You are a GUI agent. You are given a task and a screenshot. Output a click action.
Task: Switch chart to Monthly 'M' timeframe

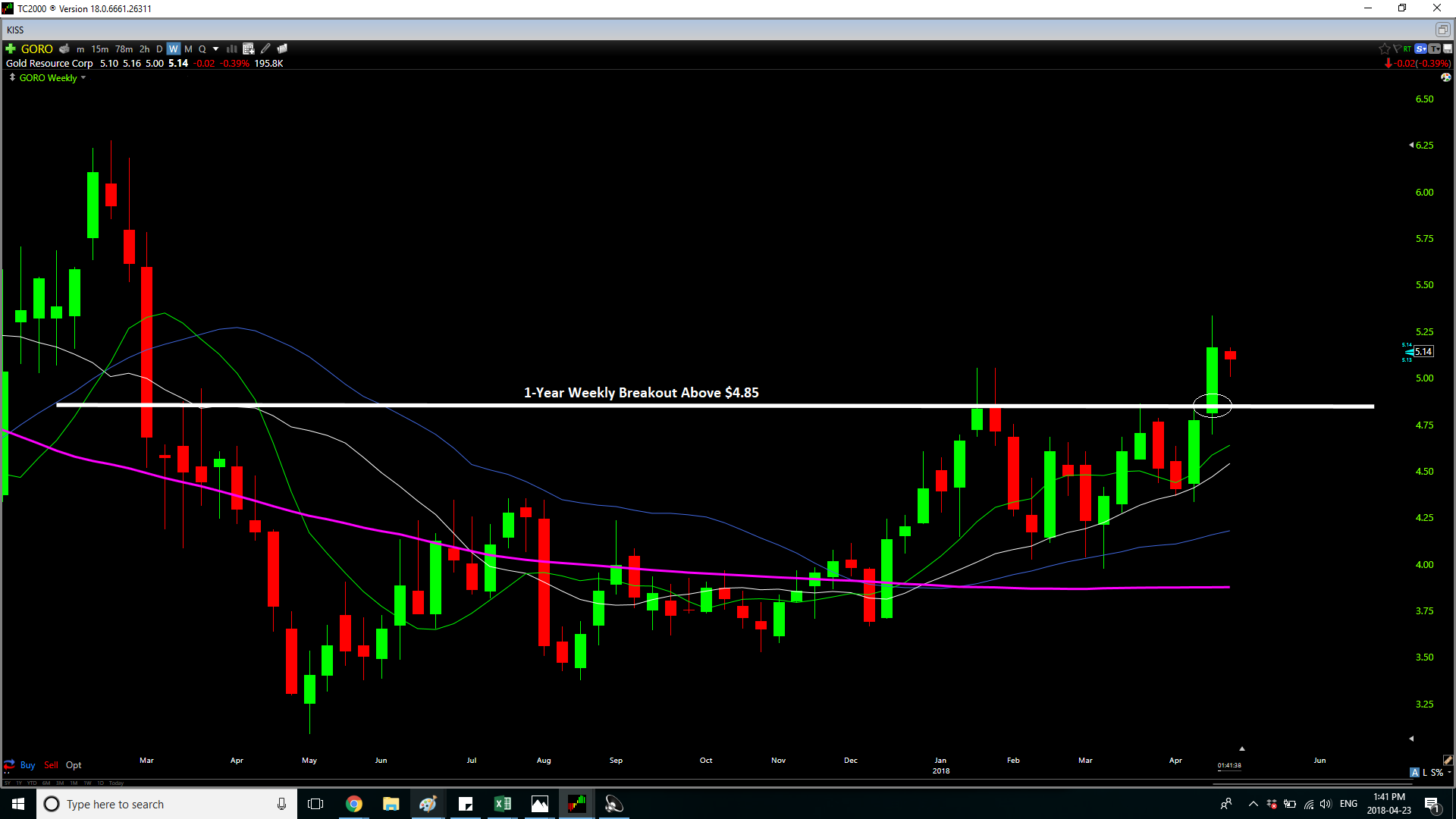188,49
